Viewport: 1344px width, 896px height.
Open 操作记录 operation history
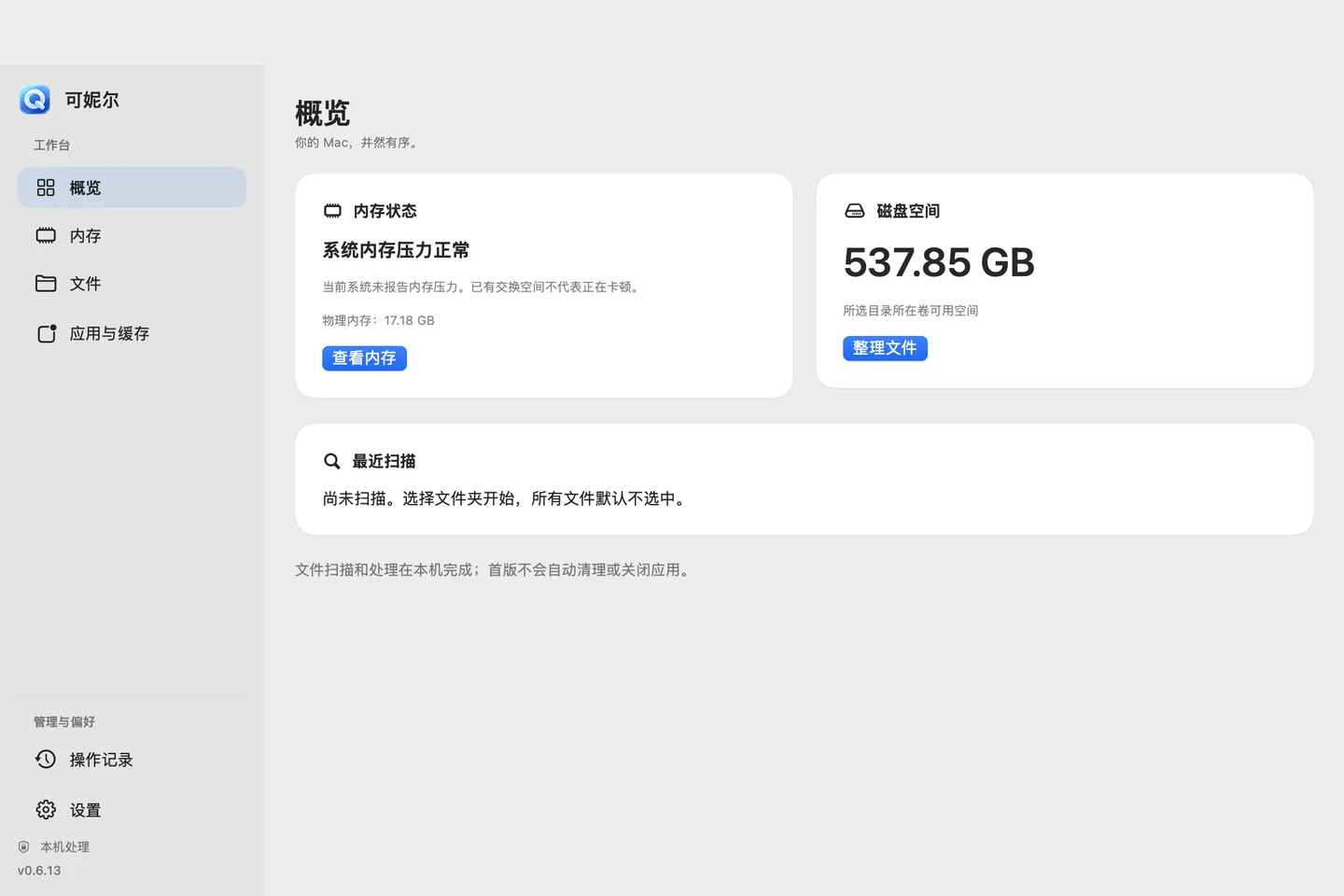(132, 760)
